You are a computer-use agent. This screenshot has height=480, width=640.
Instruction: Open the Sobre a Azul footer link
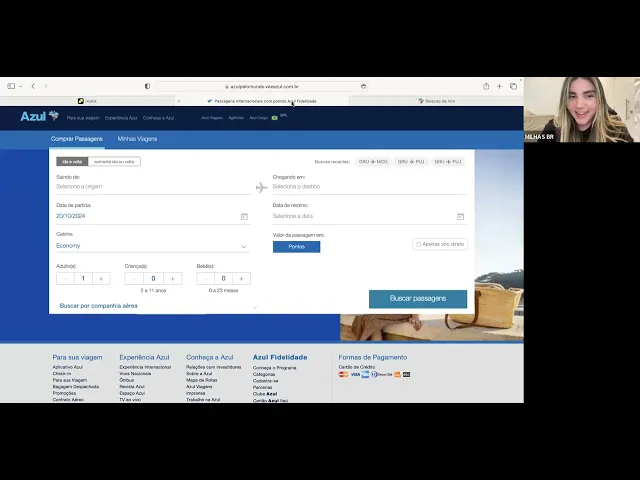coord(199,373)
